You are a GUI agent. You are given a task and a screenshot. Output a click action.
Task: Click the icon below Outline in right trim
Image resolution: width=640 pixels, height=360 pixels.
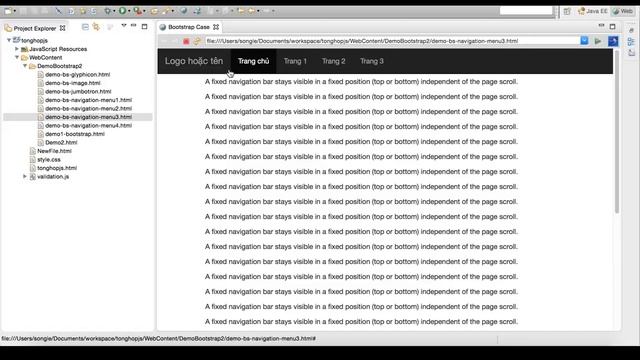(631, 53)
